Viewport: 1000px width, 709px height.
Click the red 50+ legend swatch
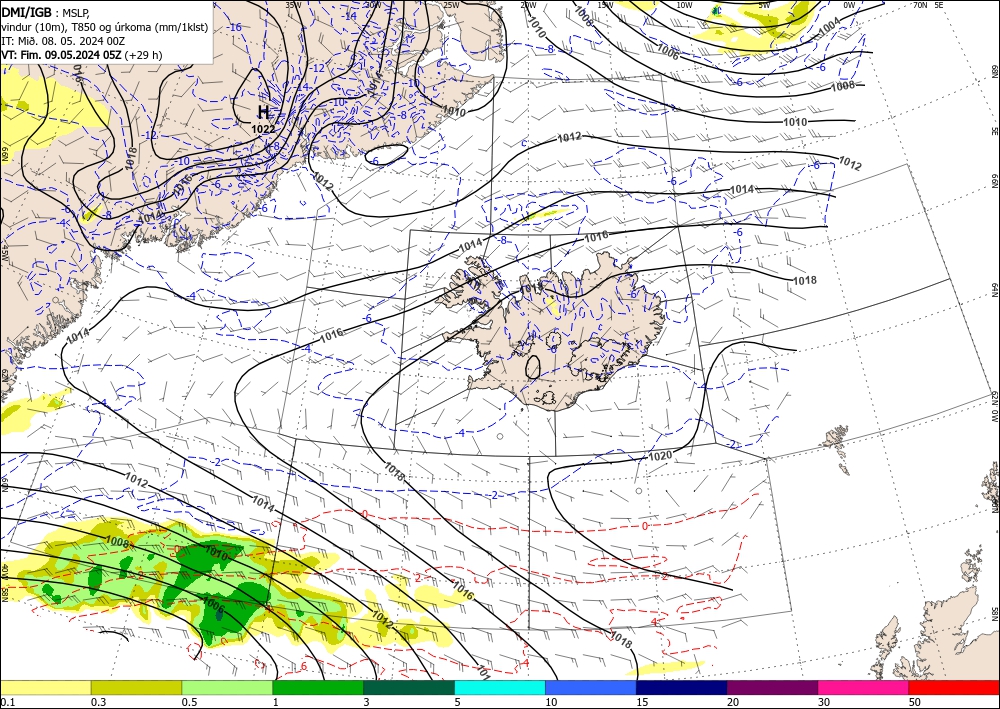[954, 687]
